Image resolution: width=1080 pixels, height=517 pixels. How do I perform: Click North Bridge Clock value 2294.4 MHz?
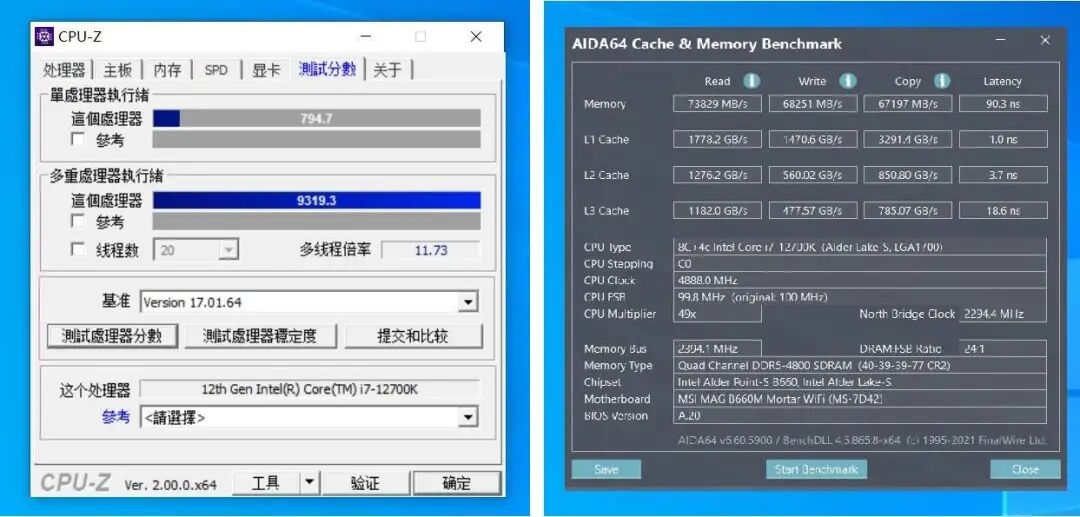point(1003,313)
